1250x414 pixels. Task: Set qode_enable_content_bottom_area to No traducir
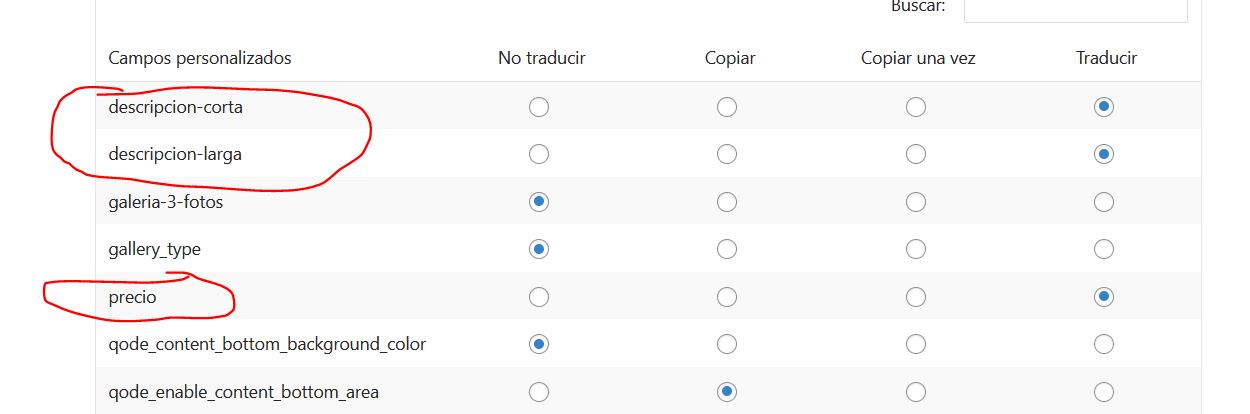(x=539, y=392)
